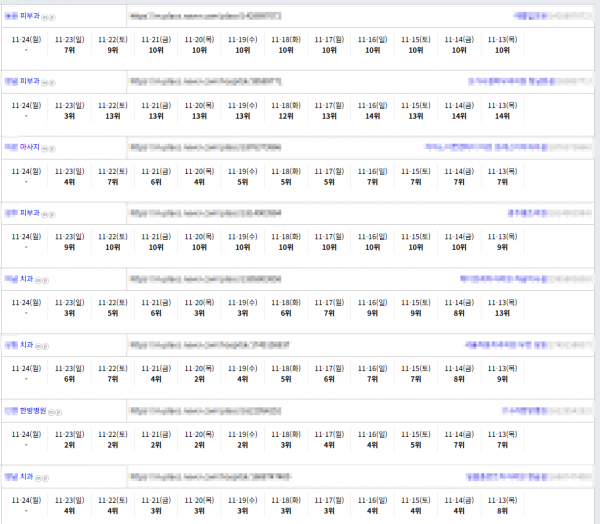Select the 11-15 cell showing 5위
The width and height of the screenshot is (600, 524).
pyautogui.click(x=416, y=439)
